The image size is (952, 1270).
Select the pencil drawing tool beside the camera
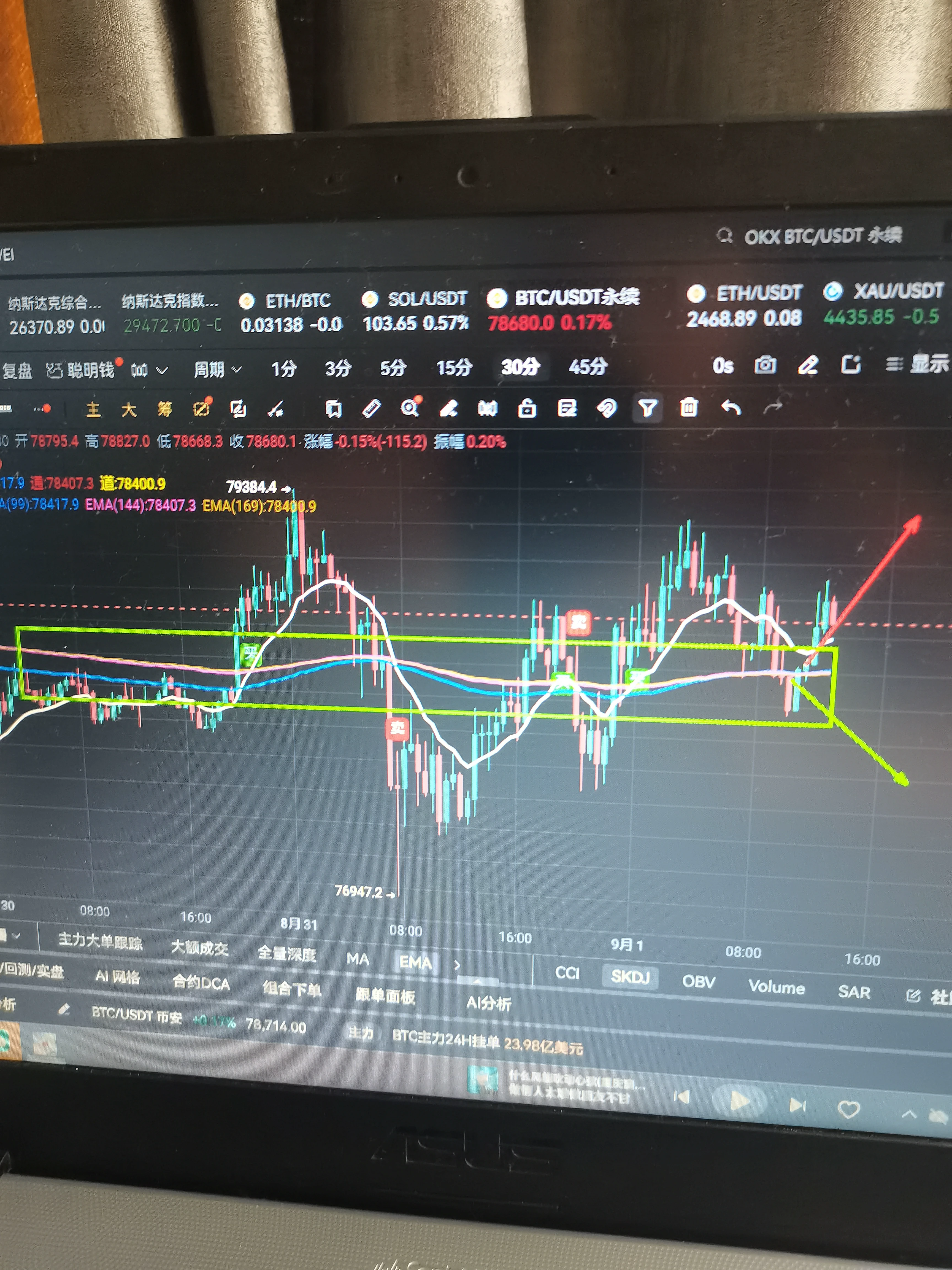807,365
